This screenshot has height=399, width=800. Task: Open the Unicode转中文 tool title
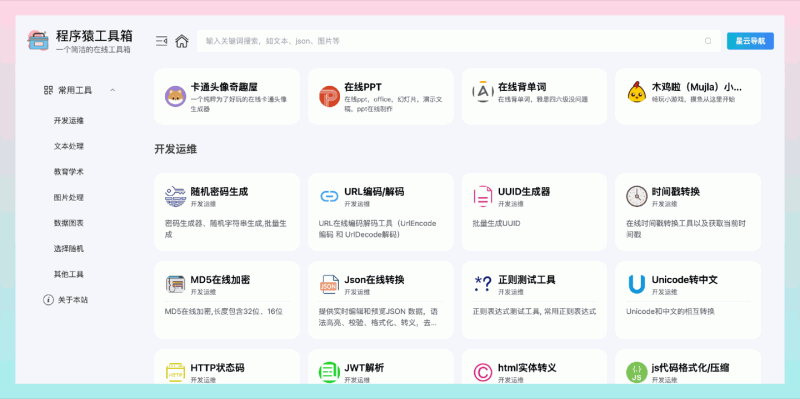685,280
